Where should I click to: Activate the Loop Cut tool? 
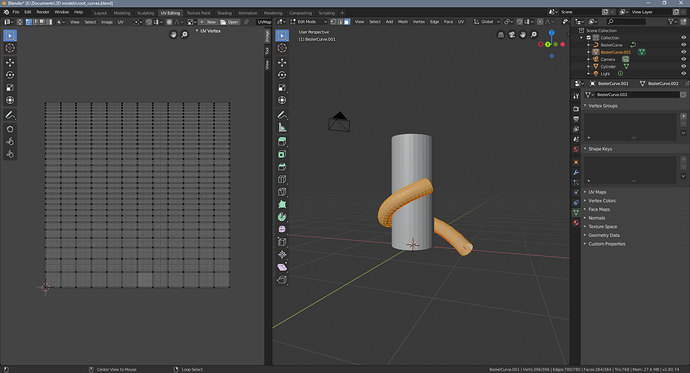[282, 179]
